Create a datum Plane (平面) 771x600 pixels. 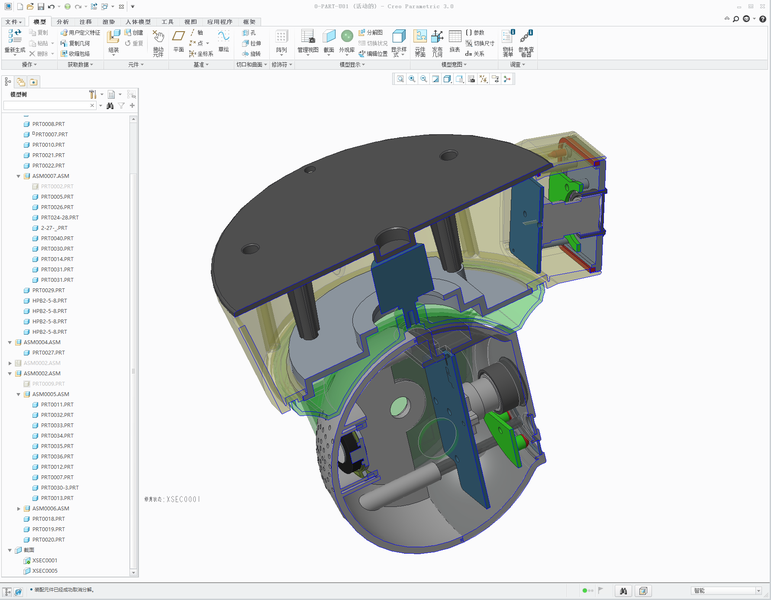(x=178, y=36)
